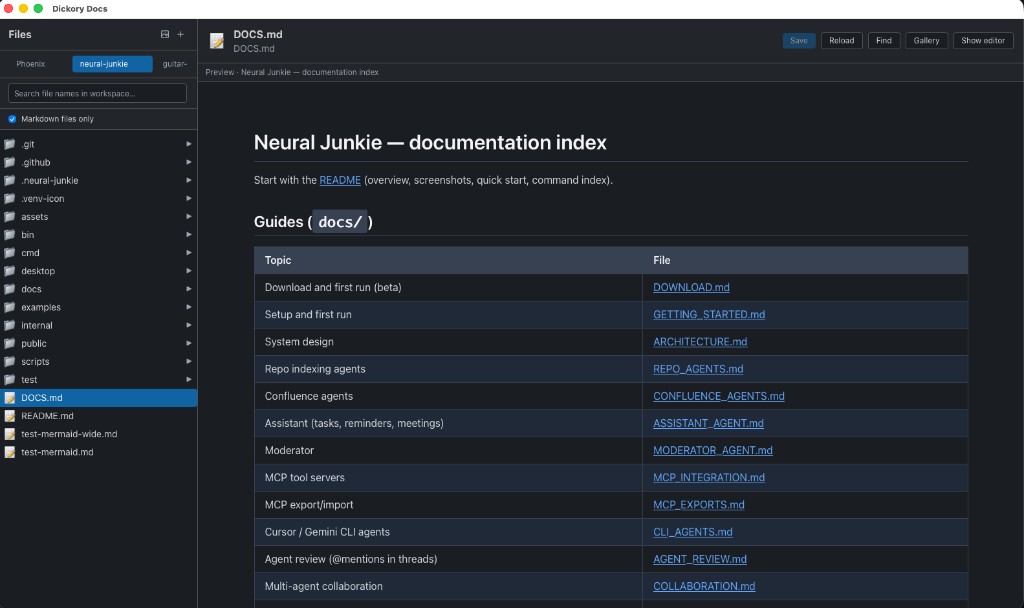Switch to the Phoenix workspace tab
Image resolution: width=1024 pixels, height=608 pixels.
click(31, 64)
